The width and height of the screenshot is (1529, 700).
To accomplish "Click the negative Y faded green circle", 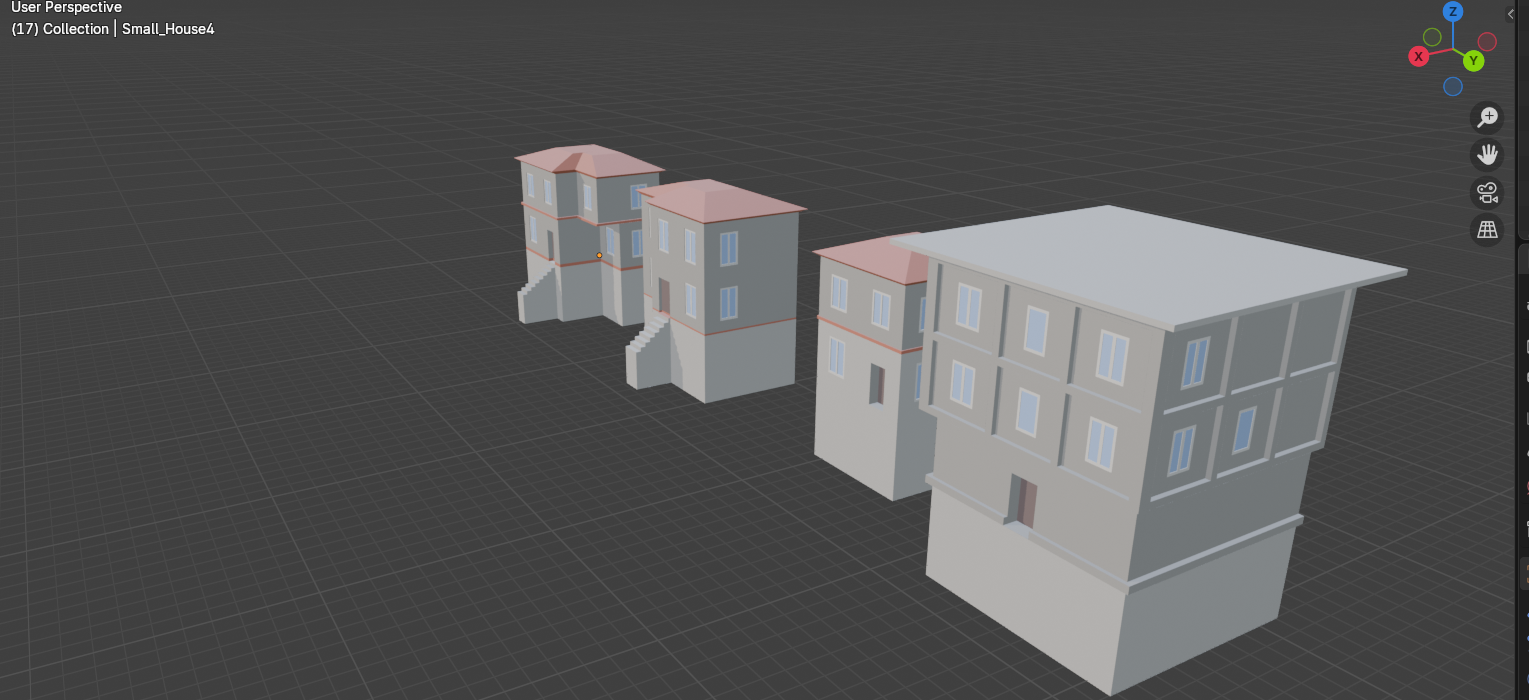I will pos(1432,37).
